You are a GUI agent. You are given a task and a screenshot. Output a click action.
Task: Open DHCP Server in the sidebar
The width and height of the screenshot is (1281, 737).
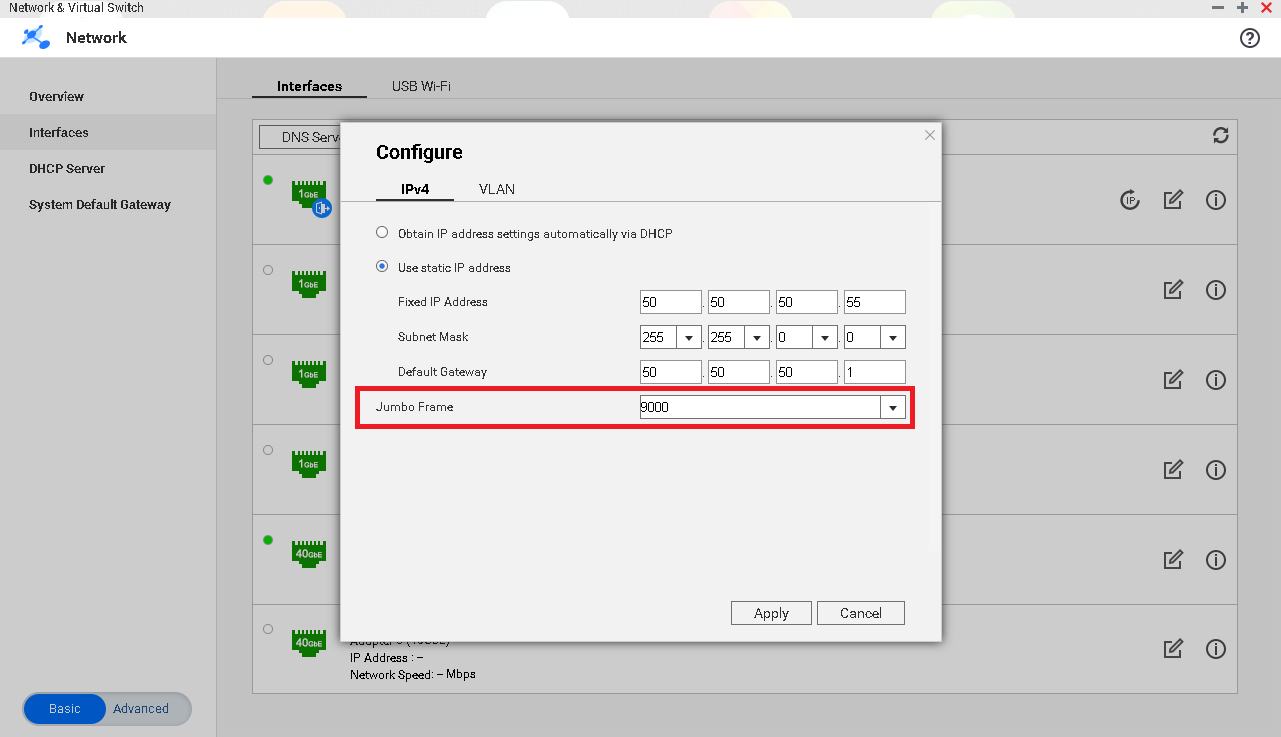pyautogui.click(x=67, y=169)
